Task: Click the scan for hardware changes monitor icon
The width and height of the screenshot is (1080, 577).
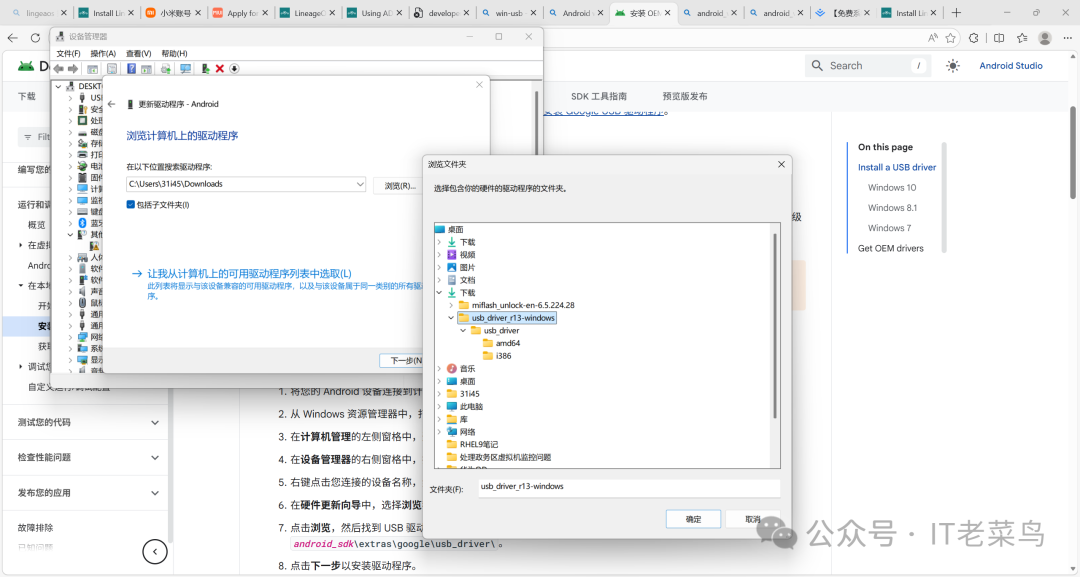Action: [x=185, y=68]
